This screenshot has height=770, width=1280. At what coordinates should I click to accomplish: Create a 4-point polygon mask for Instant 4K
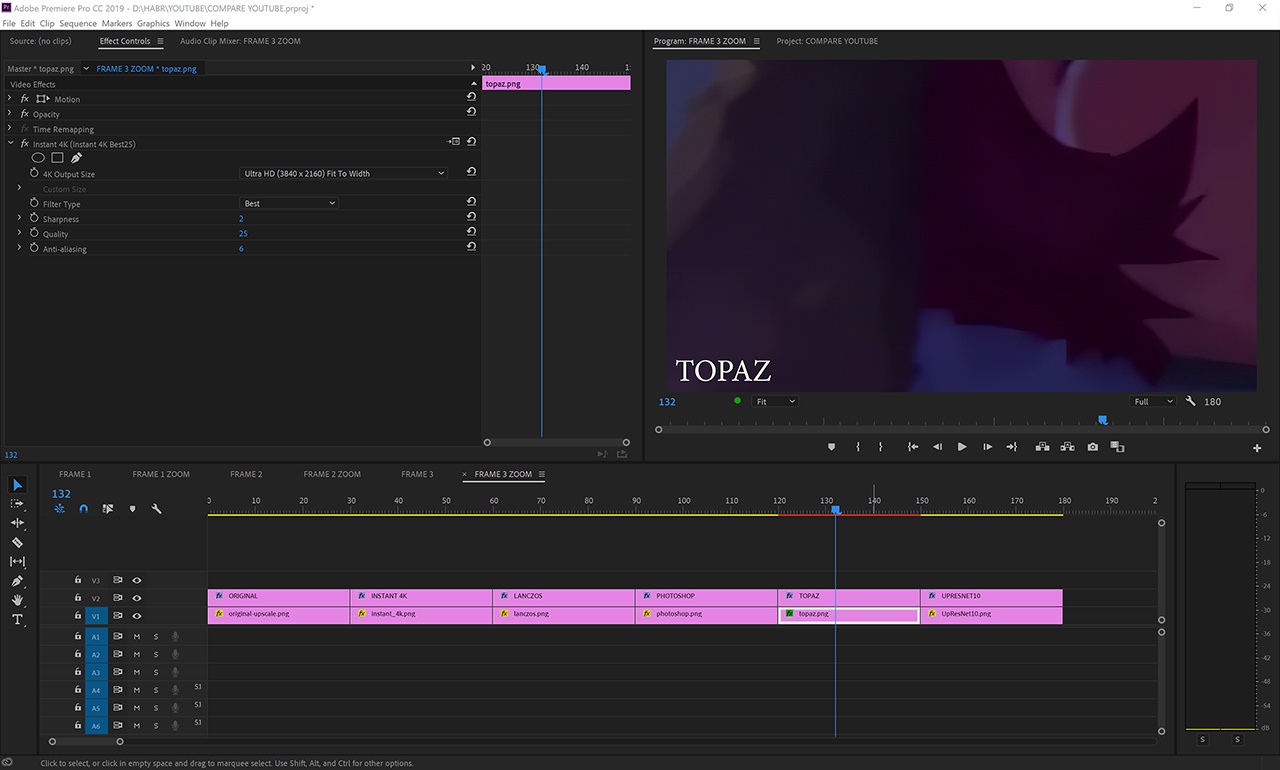(57, 158)
